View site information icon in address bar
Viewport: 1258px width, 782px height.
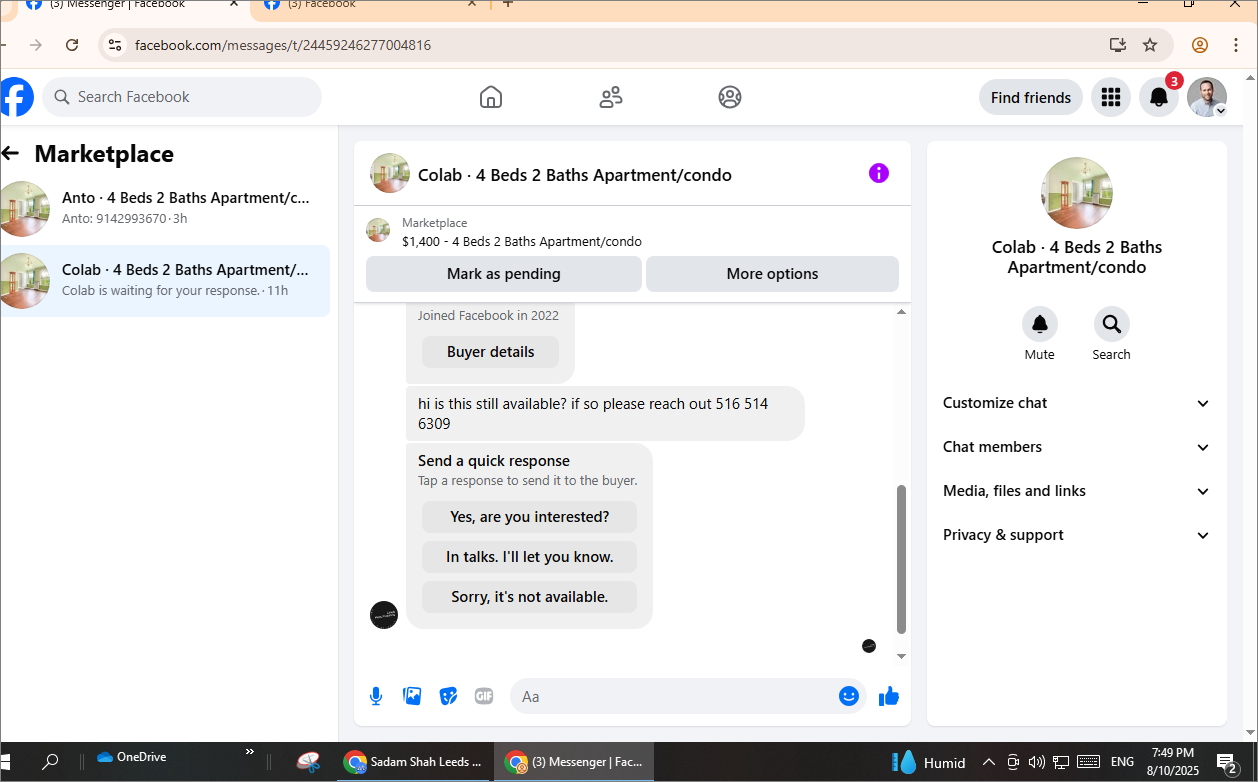click(115, 45)
